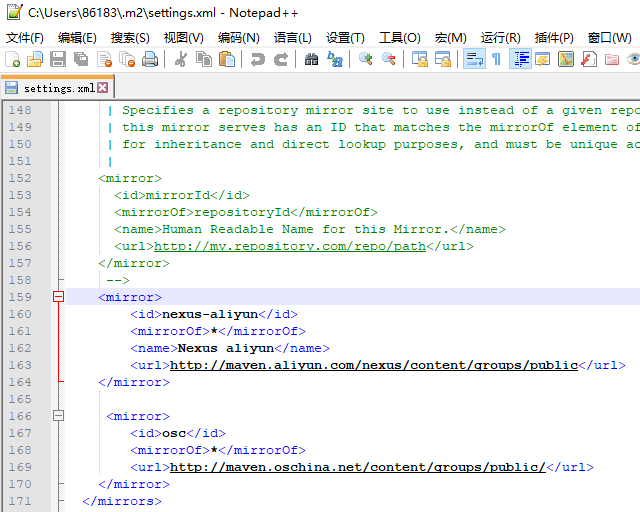Click the Paste clipboard icon

227,60
